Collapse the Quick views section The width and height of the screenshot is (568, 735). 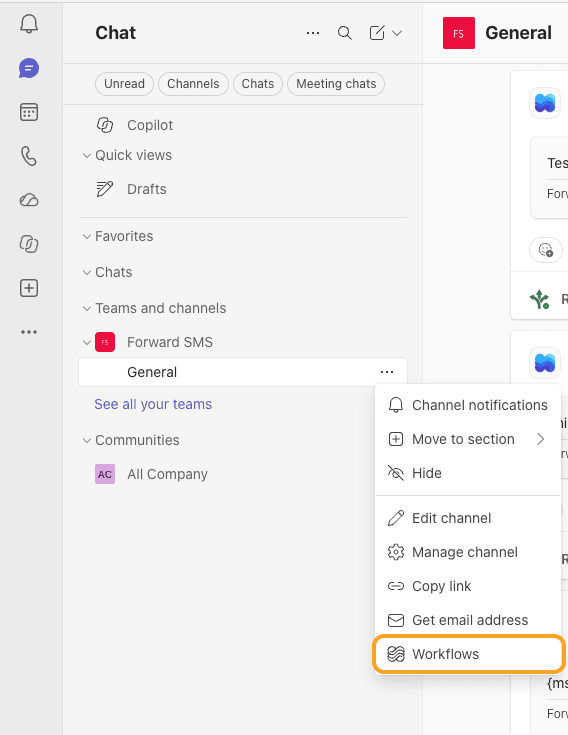[x=87, y=155]
